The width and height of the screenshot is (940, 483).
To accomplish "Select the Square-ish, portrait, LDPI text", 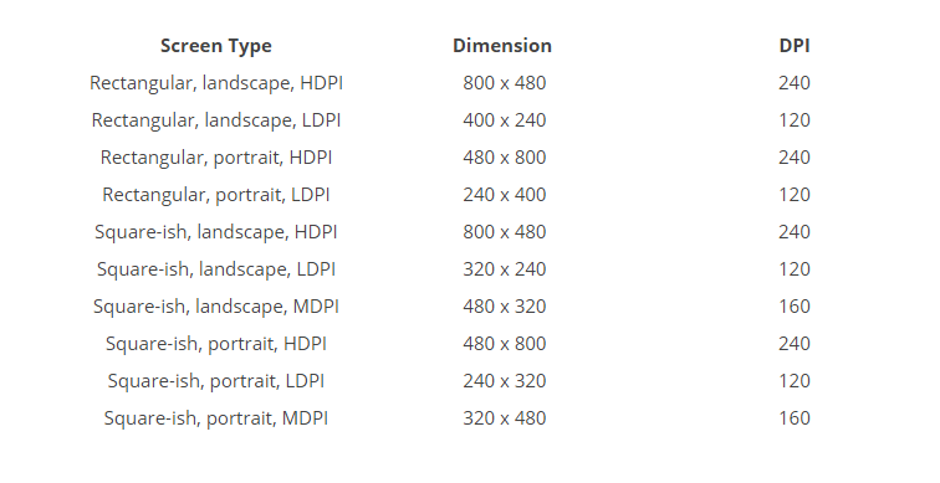I will pyautogui.click(x=216, y=381).
